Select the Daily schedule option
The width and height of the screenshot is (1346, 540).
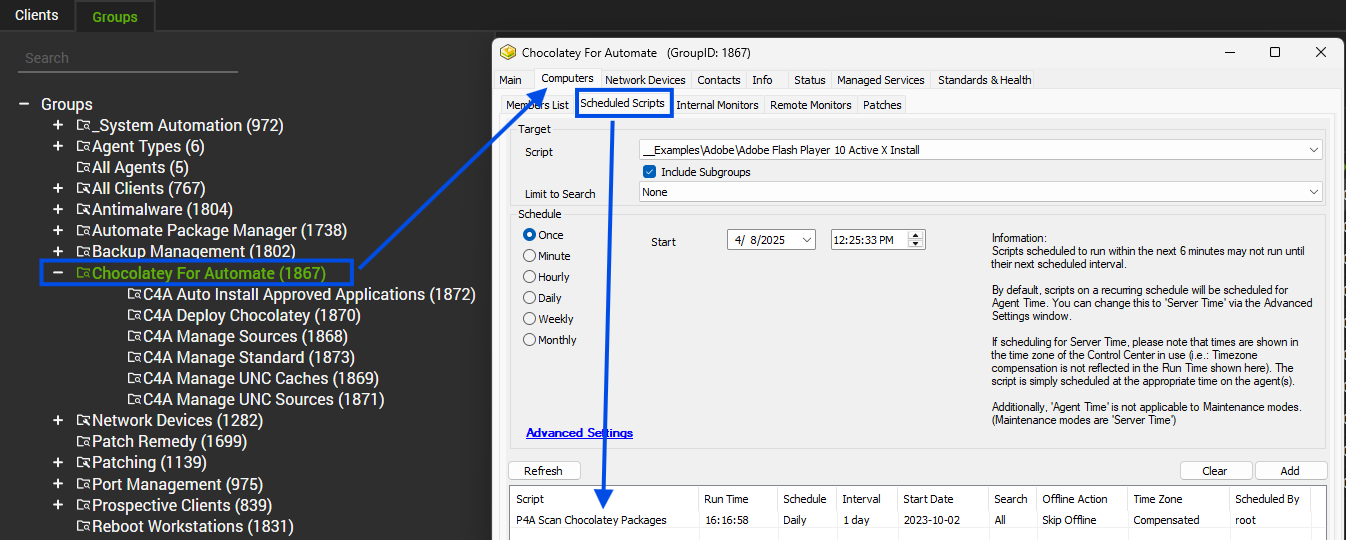pyautogui.click(x=530, y=298)
